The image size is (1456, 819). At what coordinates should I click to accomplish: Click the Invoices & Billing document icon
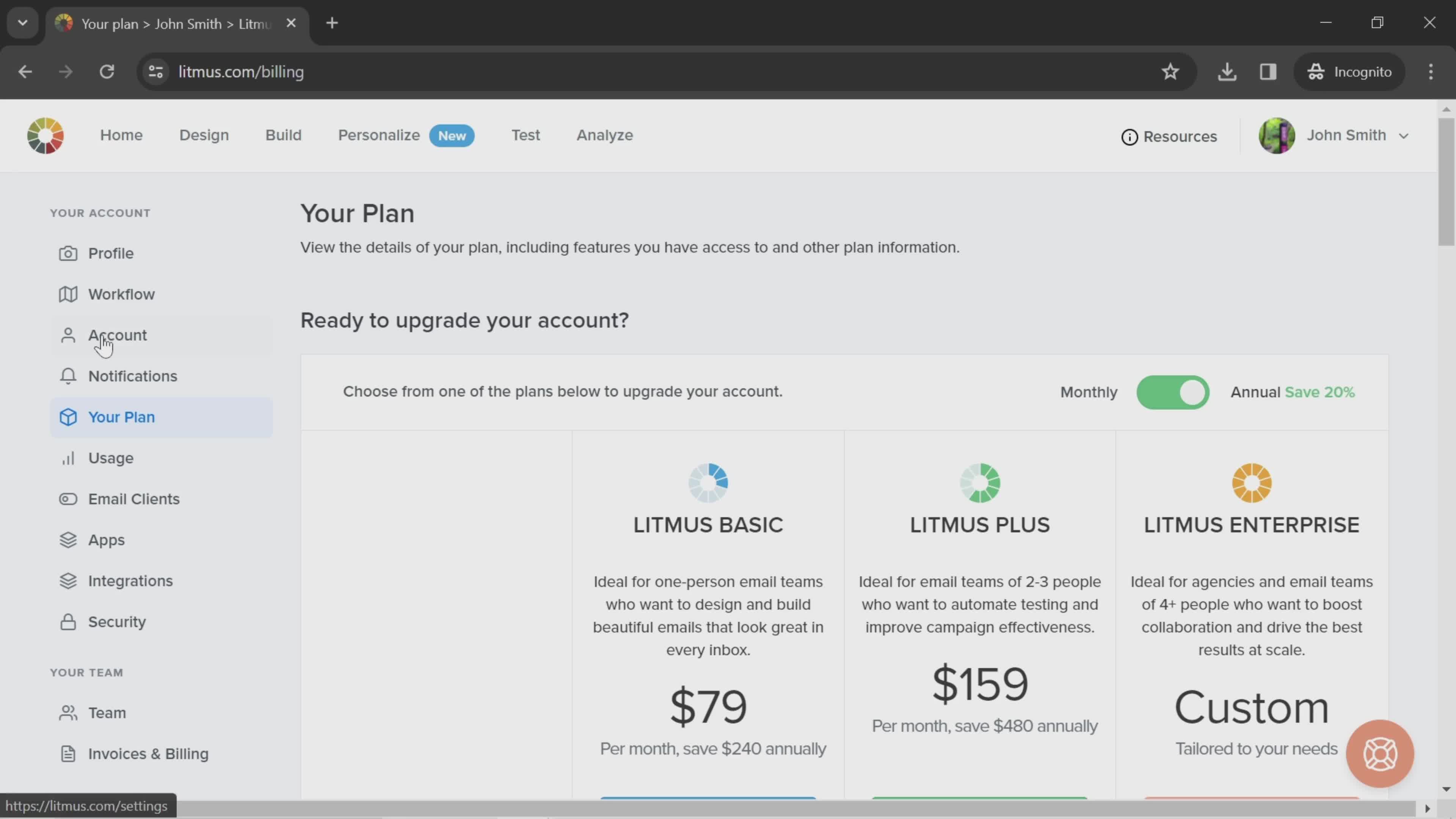[68, 754]
